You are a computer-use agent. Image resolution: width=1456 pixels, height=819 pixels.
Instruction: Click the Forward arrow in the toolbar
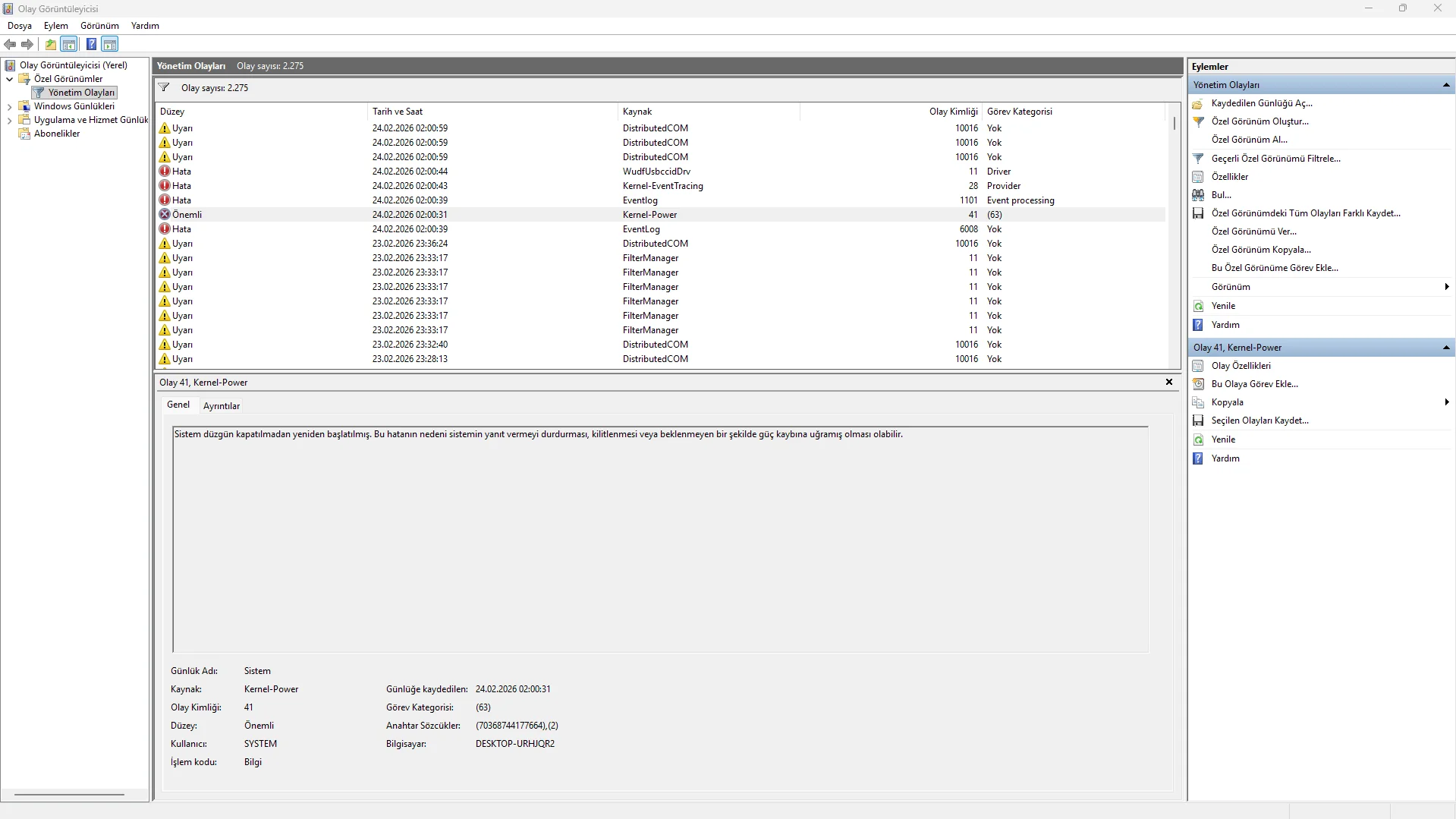(x=27, y=44)
